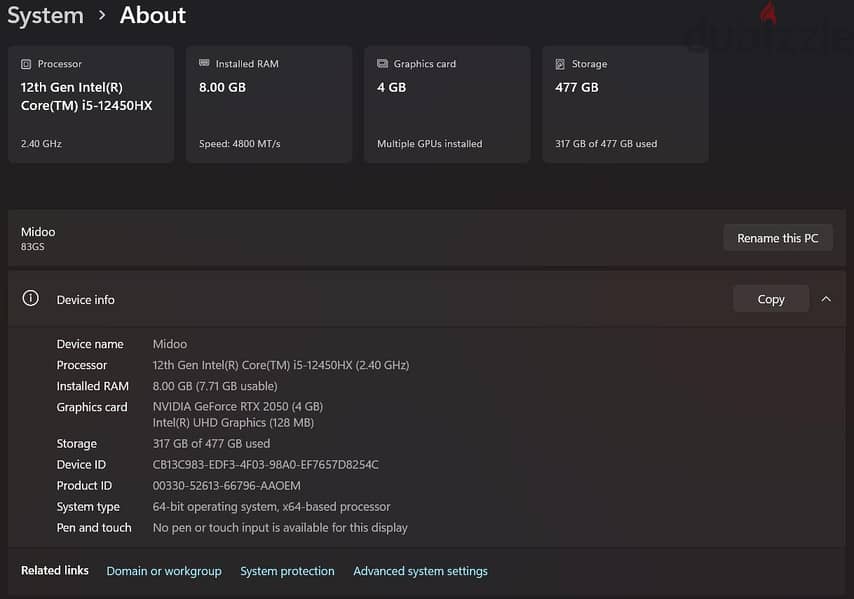Click the breadcrumb chevron after System
Image resolution: width=854 pixels, height=599 pixels.
point(102,15)
